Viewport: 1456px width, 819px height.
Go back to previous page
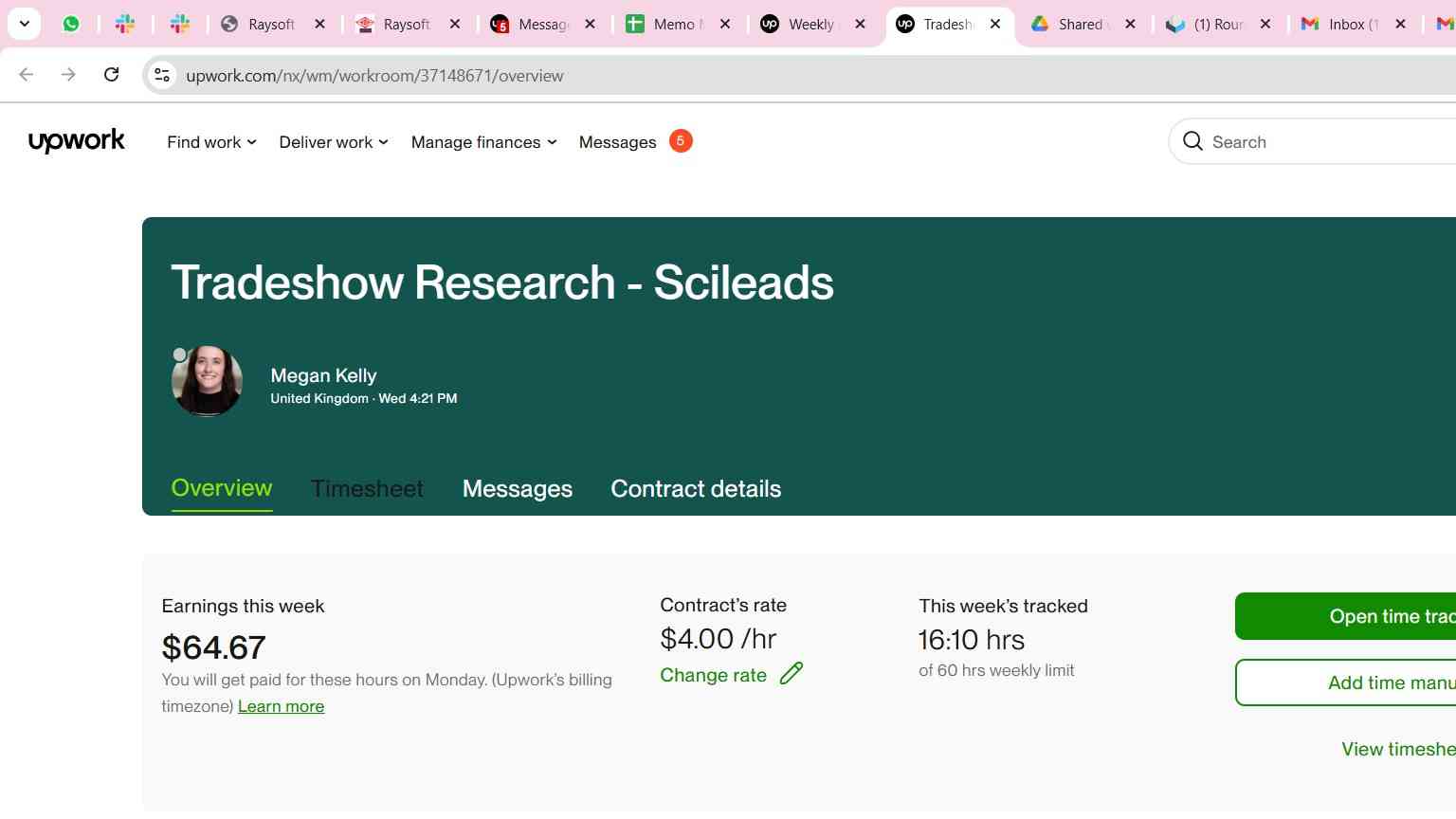(27, 75)
